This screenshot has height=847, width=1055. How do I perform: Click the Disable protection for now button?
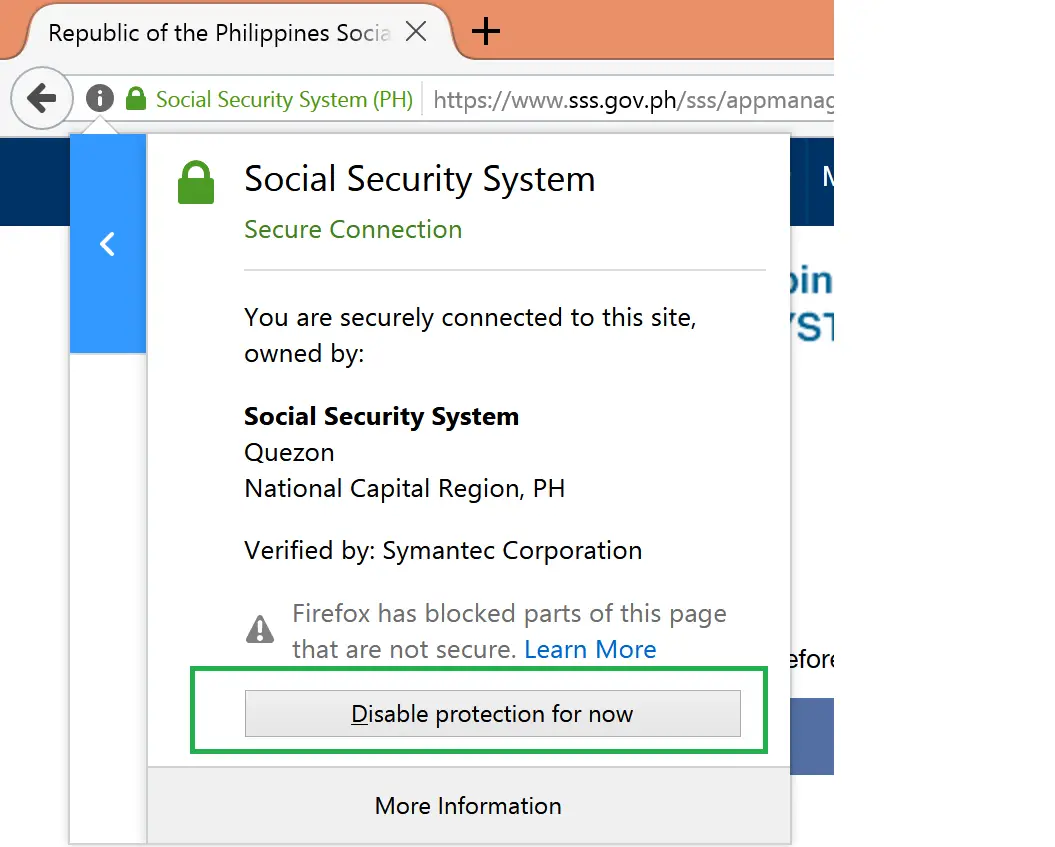click(x=493, y=713)
